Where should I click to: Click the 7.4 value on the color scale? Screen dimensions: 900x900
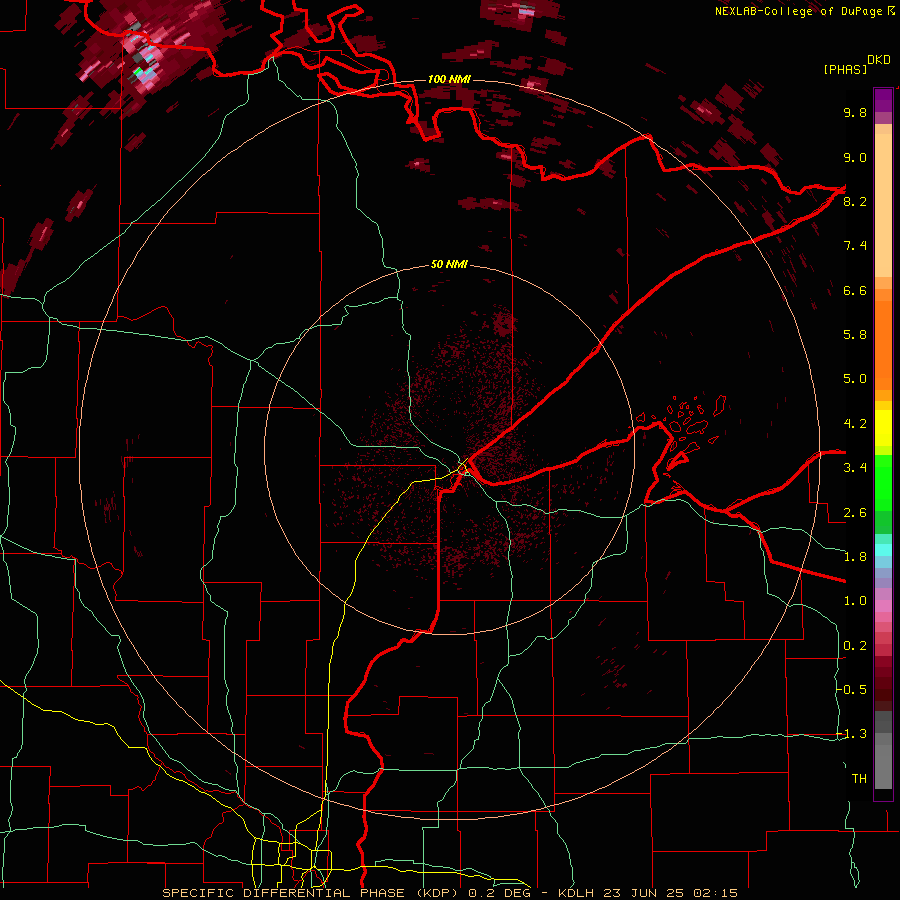coord(855,246)
